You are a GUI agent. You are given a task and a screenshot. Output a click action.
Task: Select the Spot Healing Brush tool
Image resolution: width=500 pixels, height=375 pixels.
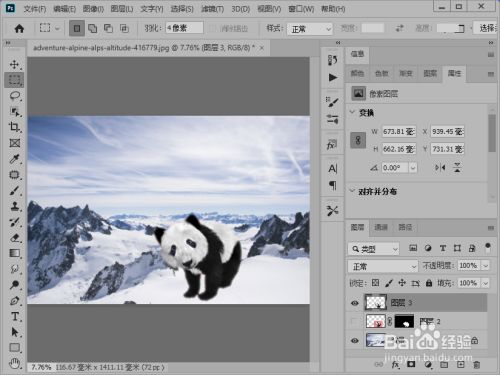click(14, 175)
